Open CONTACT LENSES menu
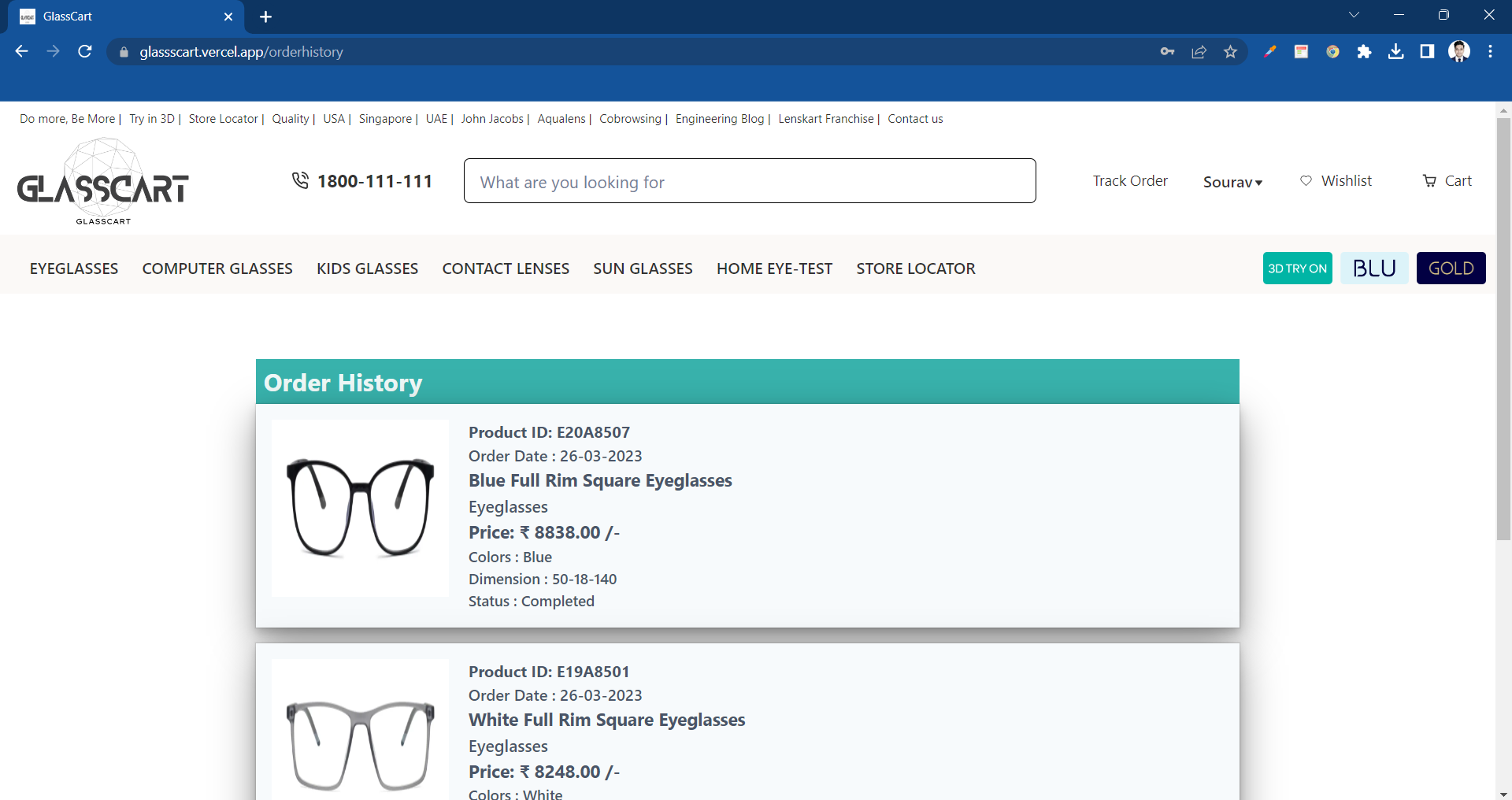 (506, 269)
